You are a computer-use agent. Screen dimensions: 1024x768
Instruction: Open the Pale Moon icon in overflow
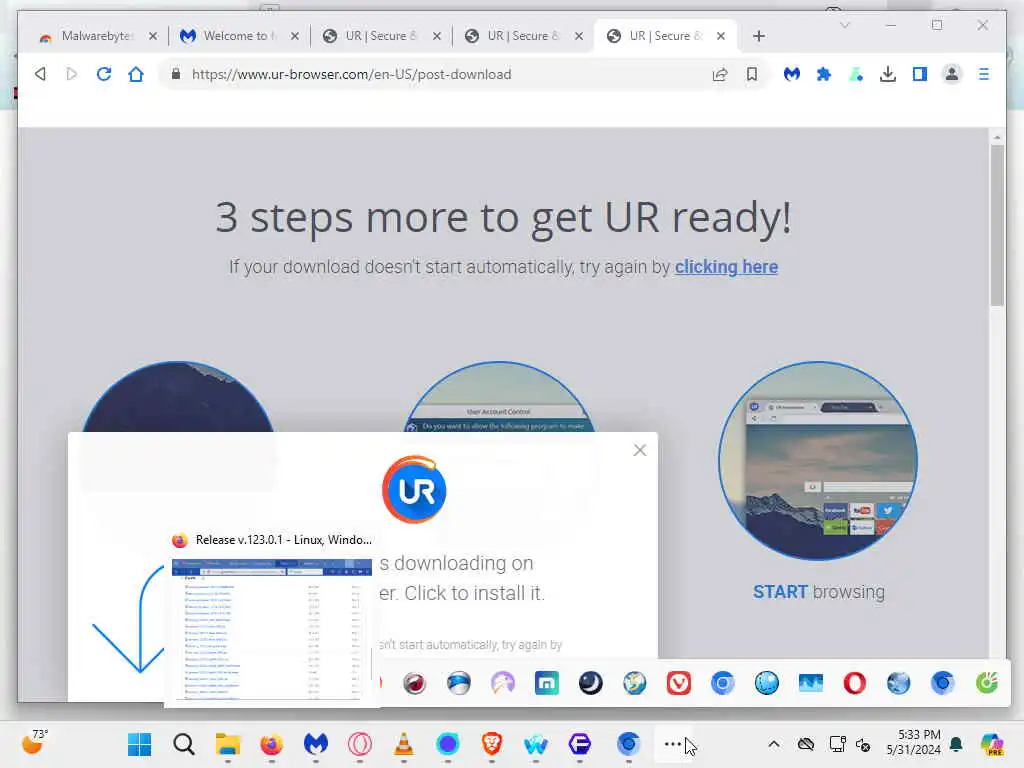point(591,683)
